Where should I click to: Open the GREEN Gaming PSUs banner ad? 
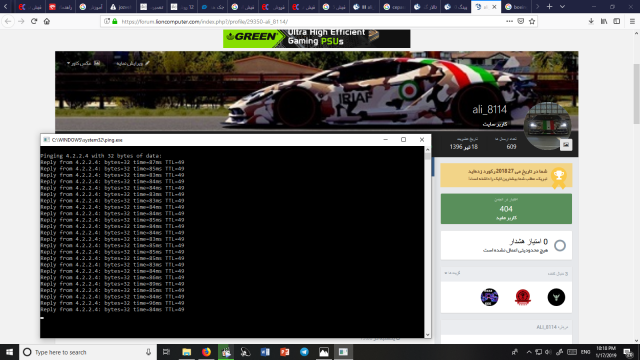pos(316,38)
